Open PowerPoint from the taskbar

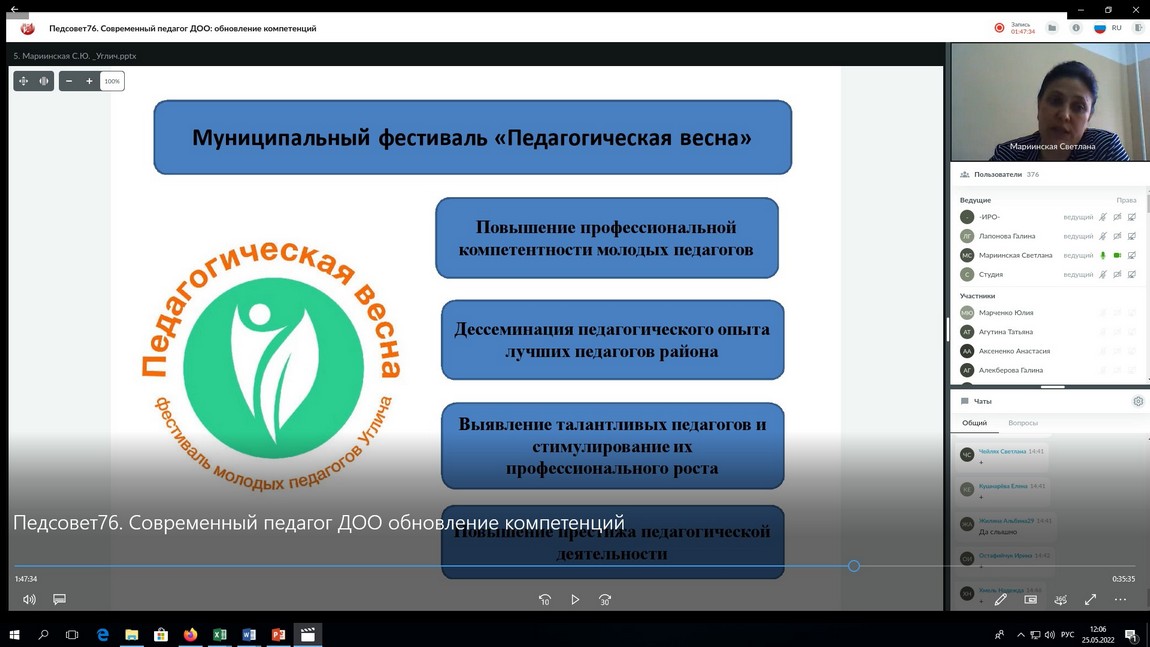pyautogui.click(x=278, y=635)
